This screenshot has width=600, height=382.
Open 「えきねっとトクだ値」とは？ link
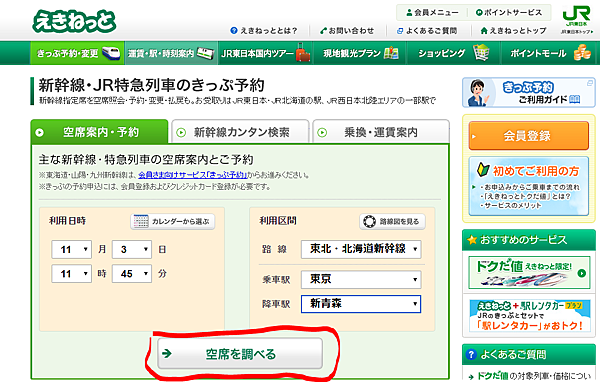(527, 196)
